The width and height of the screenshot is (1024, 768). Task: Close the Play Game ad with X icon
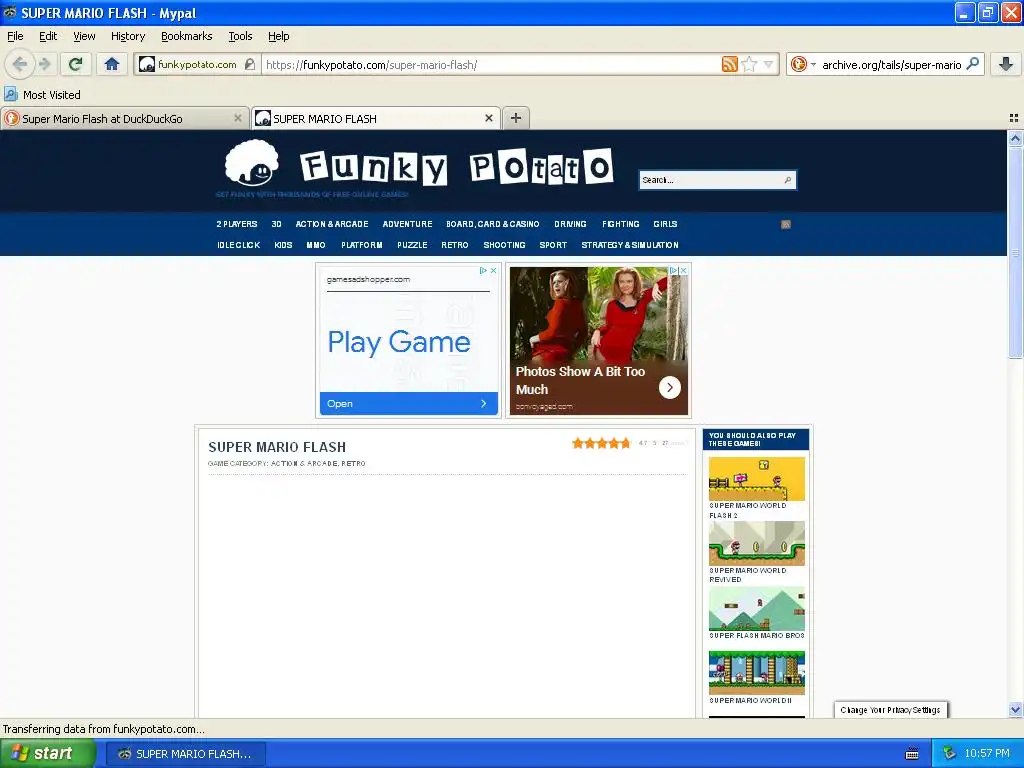pos(494,270)
